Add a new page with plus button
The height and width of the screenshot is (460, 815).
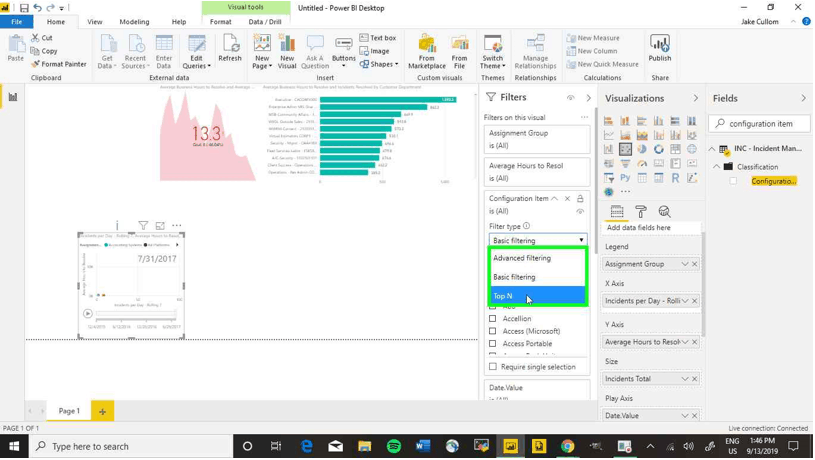pyautogui.click(x=102, y=411)
